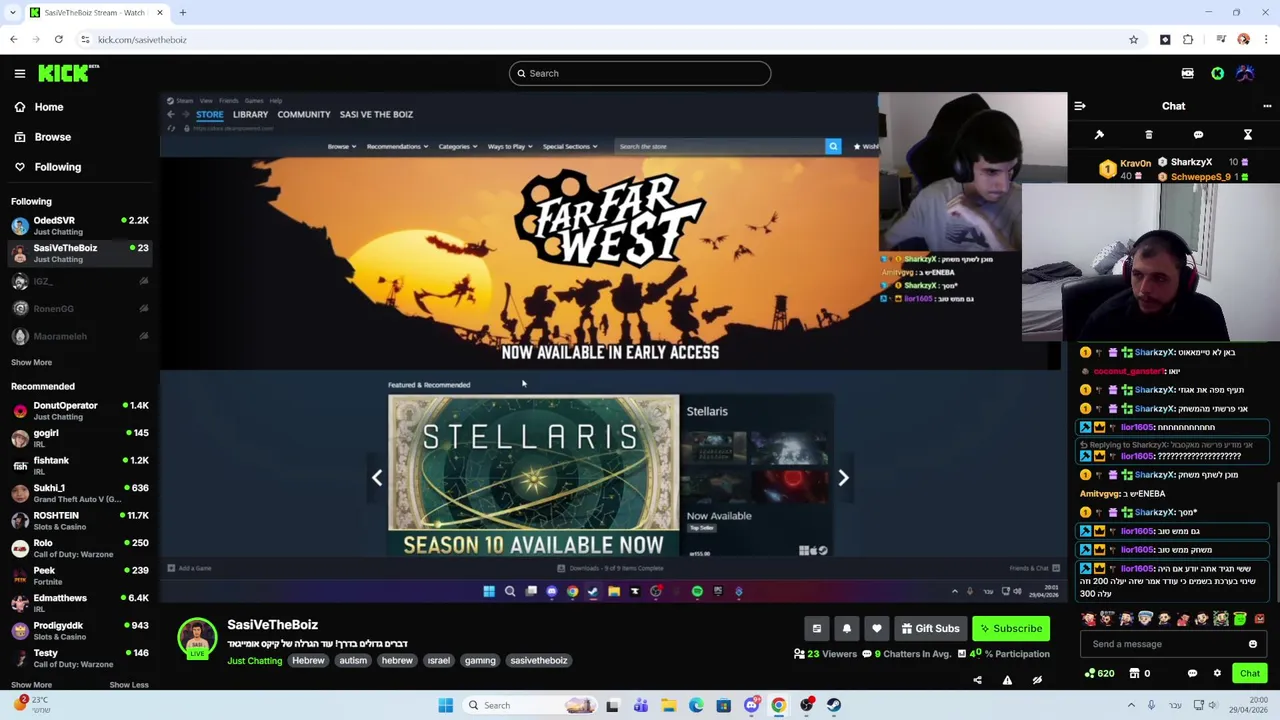Switch to Steam COMMUNITY tab in stream

(x=304, y=114)
